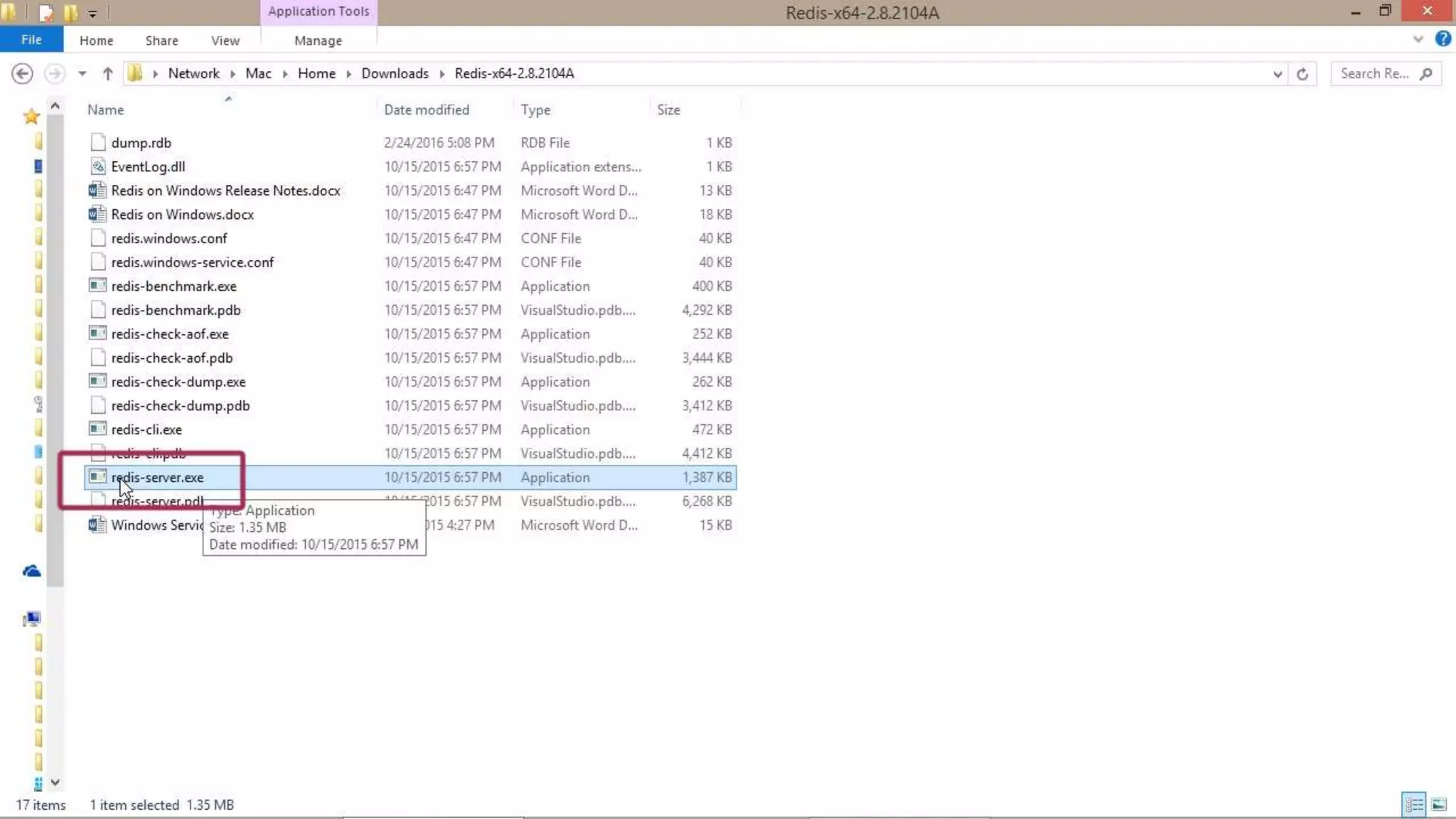Expand the Downloads breadcrumb arrow
Viewport: 1456px width, 819px height.
441,73
